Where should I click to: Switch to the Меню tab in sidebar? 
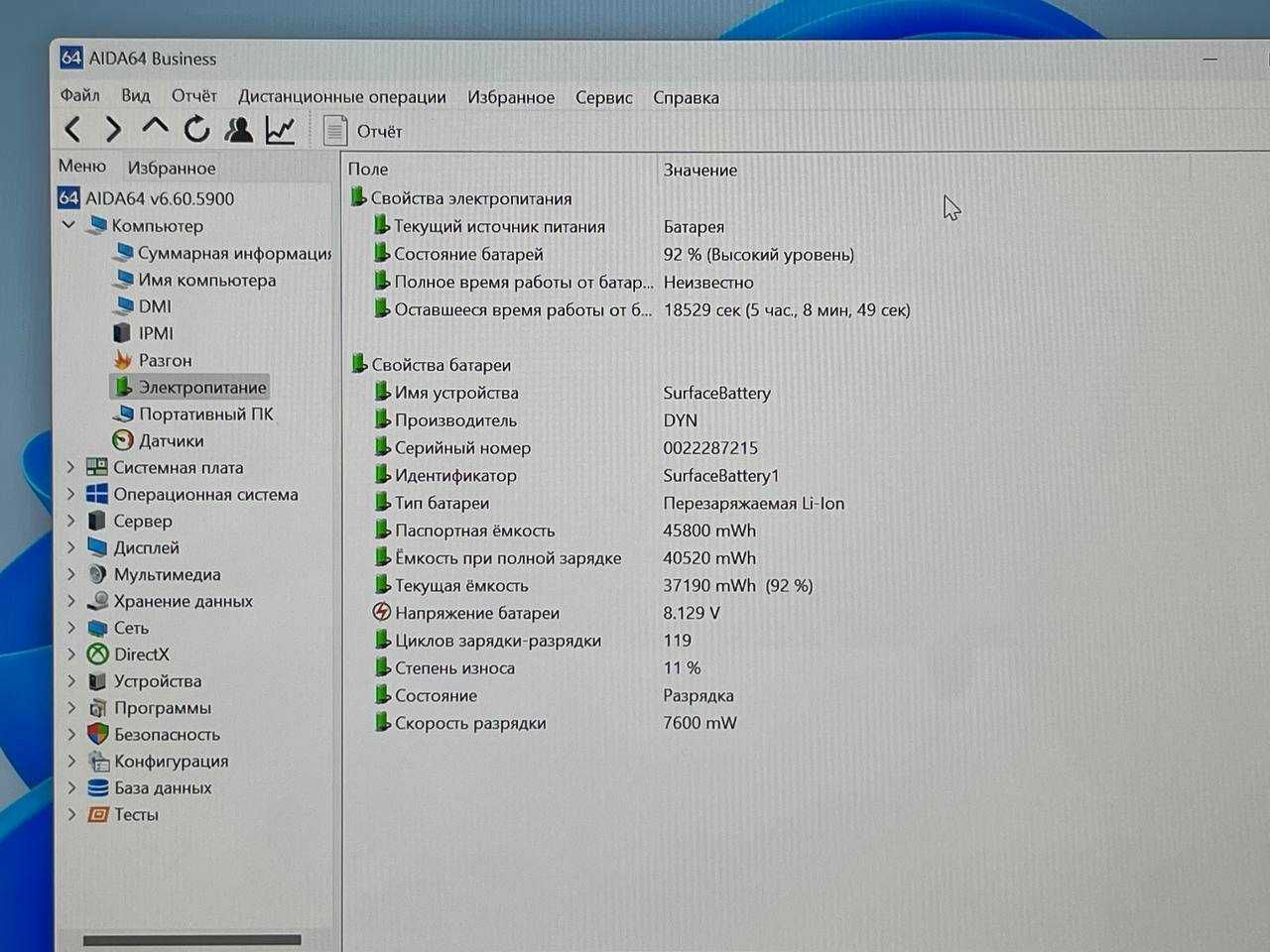[x=81, y=166]
